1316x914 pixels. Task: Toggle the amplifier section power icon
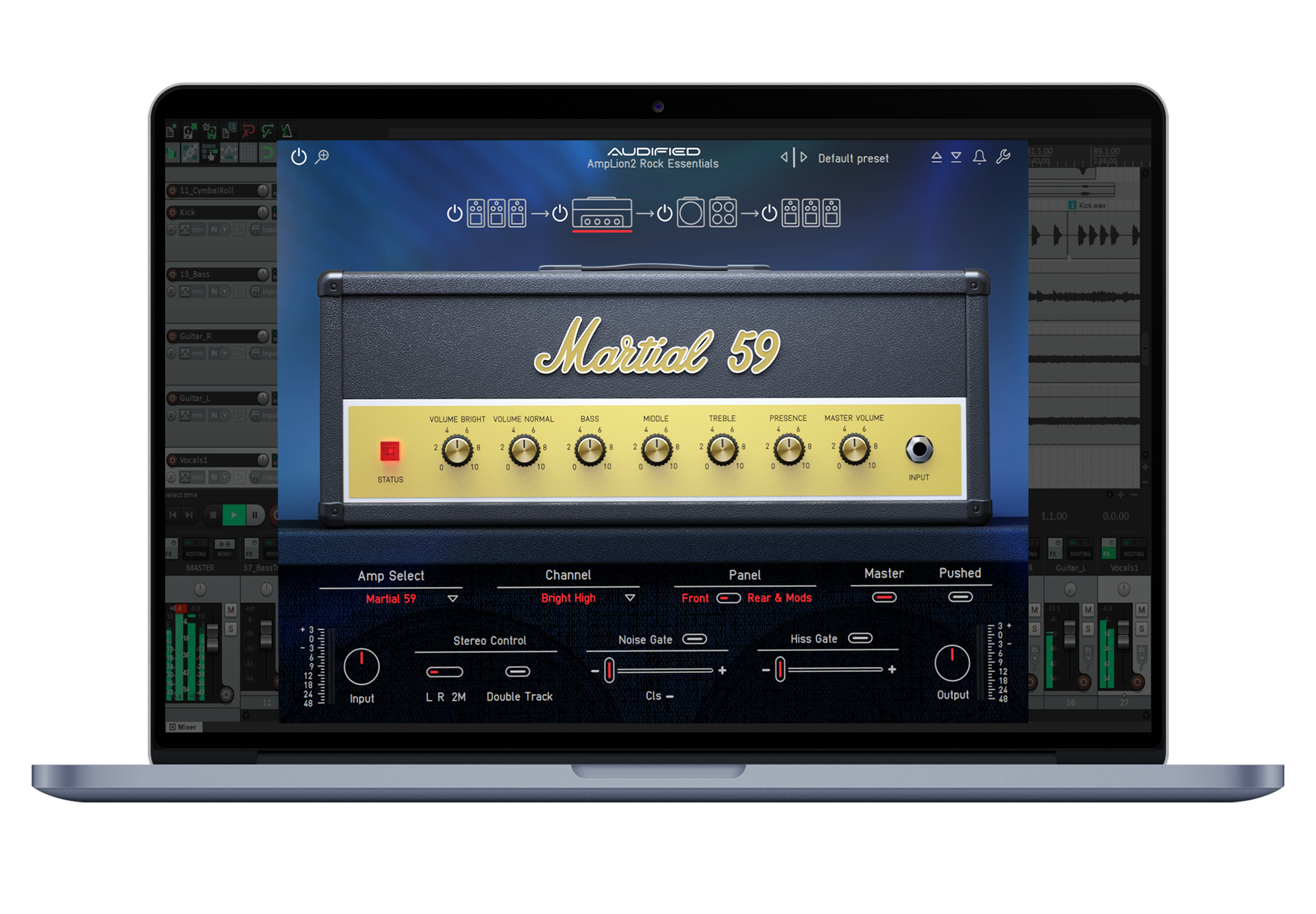pos(560,213)
